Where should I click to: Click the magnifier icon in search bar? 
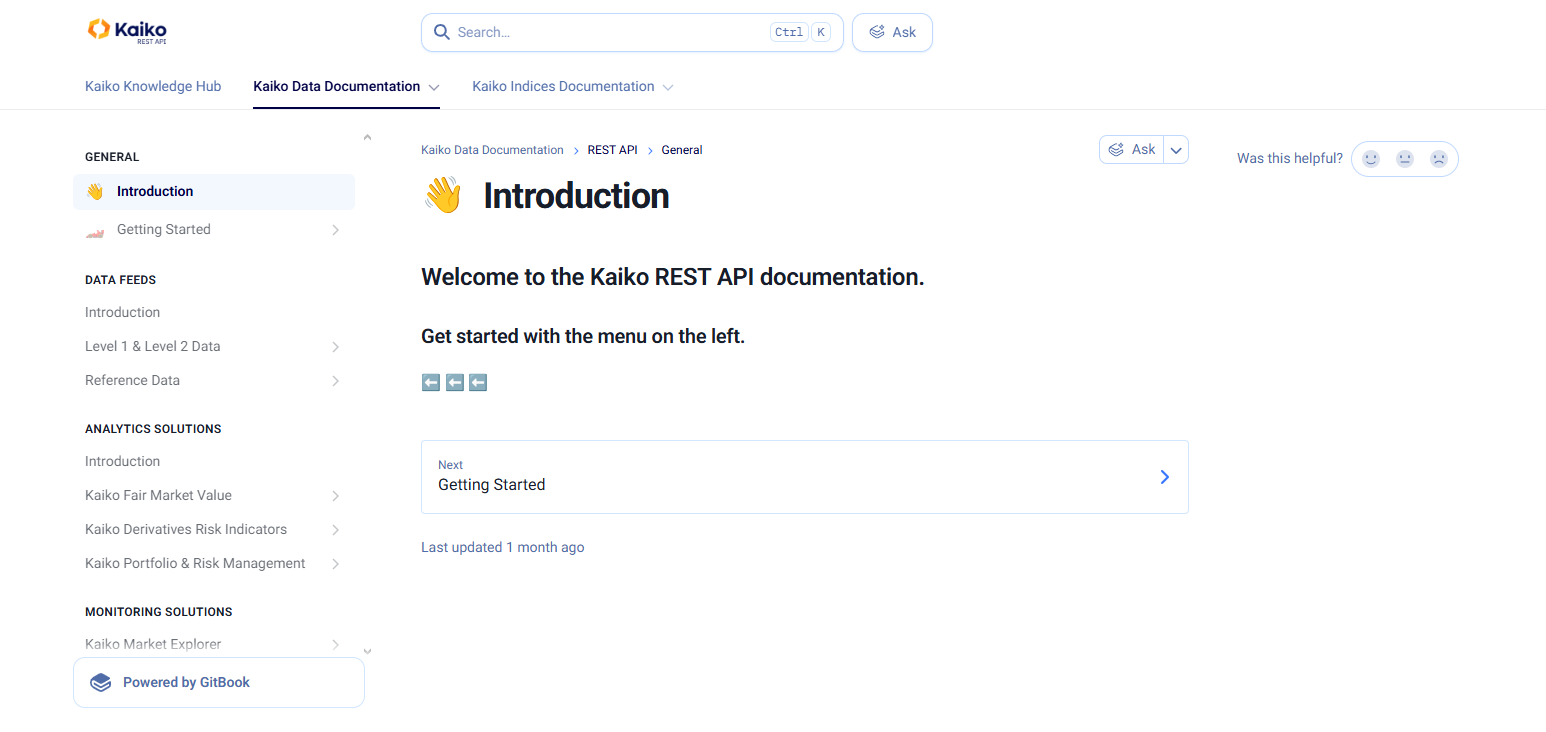coord(441,32)
